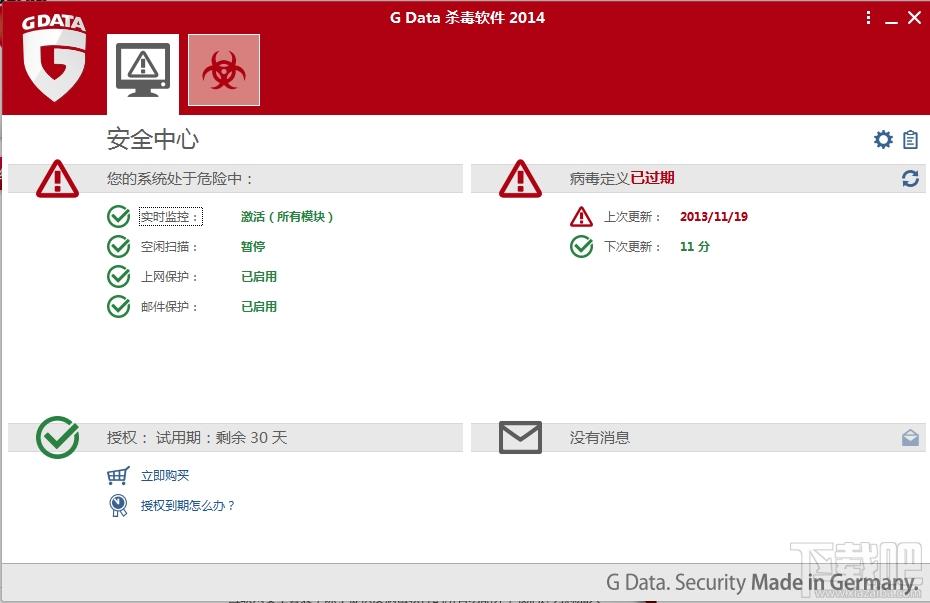The height and width of the screenshot is (603, 930).
Task: Click 已启用 next to 上网保护
Action: 259,276
